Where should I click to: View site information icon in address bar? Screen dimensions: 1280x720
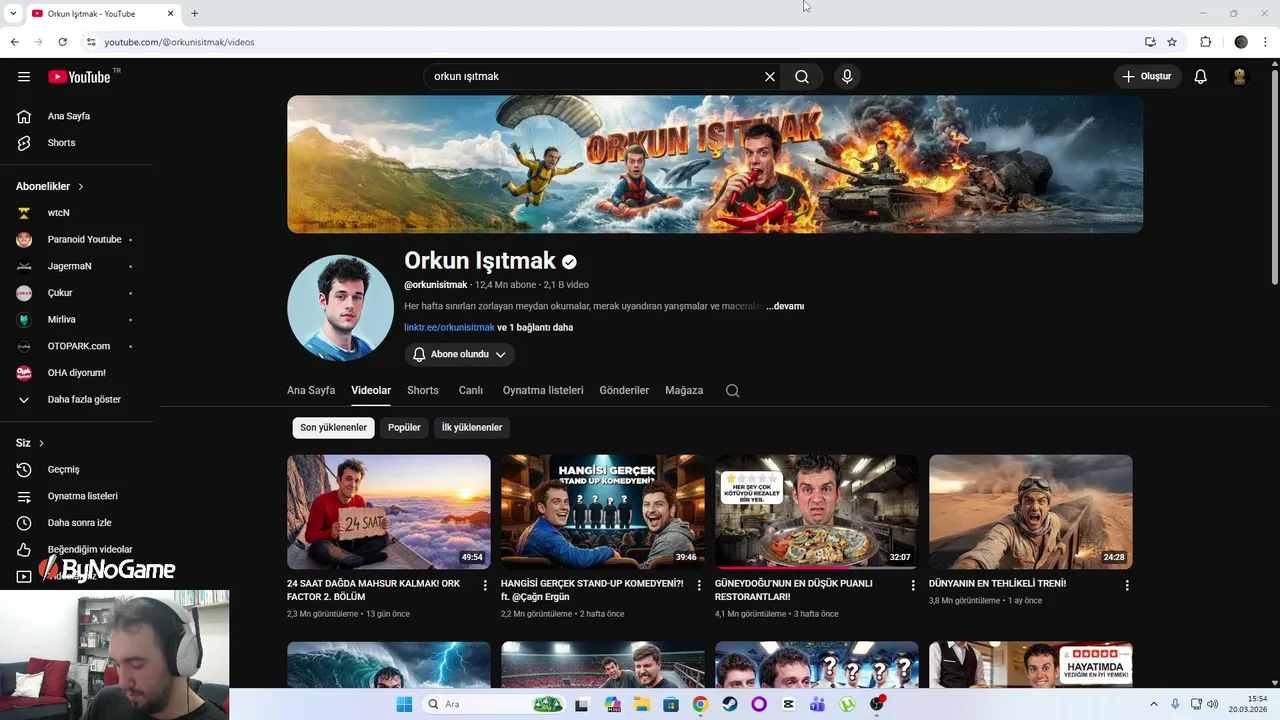[90, 42]
